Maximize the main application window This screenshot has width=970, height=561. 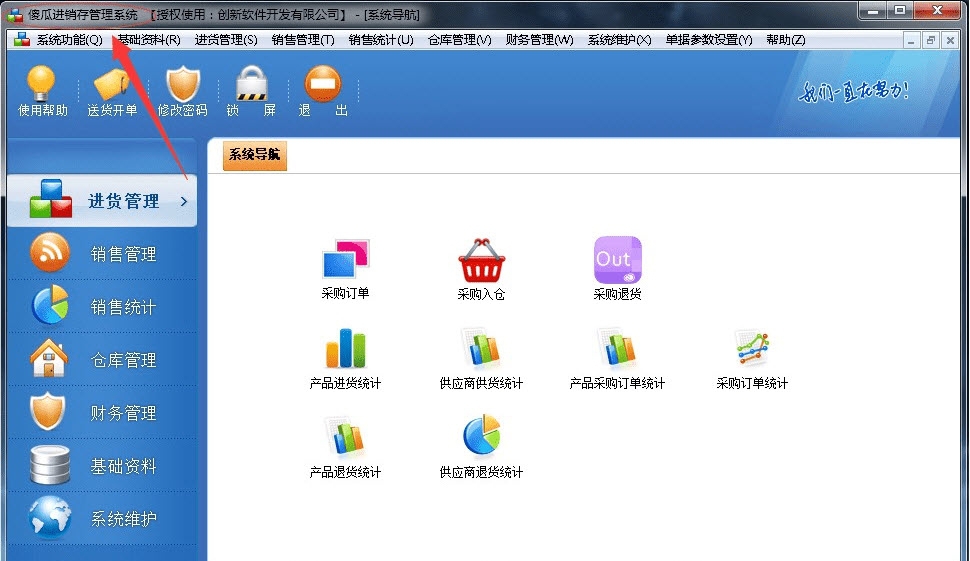pos(900,10)
